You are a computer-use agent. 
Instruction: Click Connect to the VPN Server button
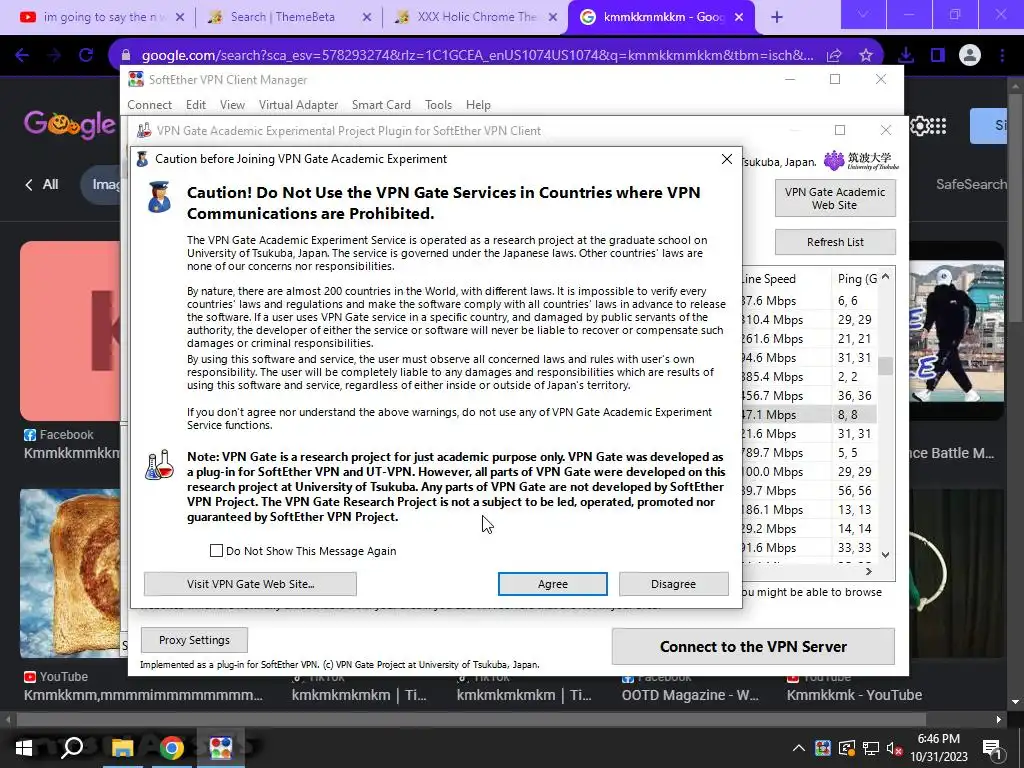753,647
